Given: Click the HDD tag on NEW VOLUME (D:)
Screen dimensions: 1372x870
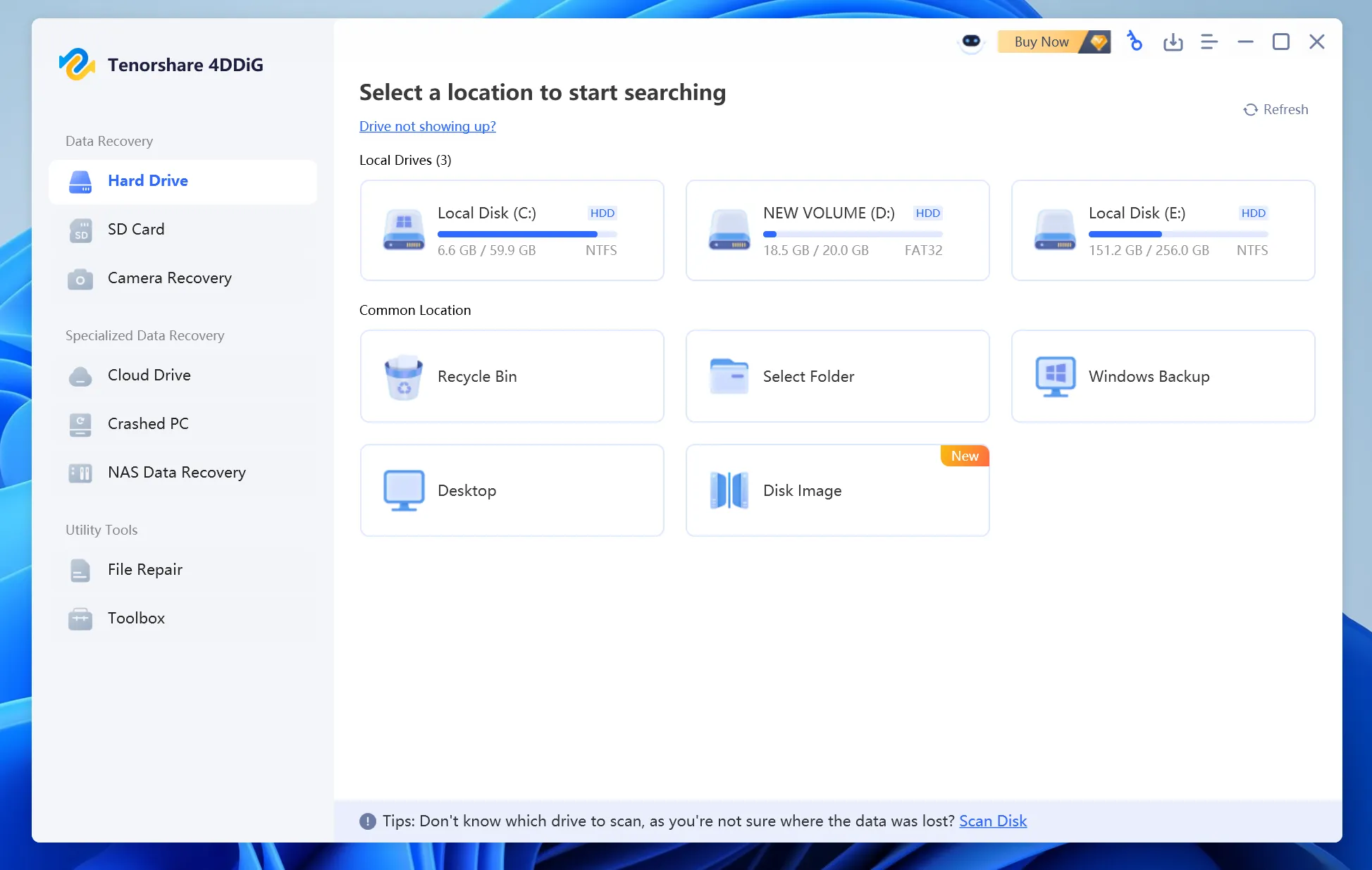Looking at the screenshot, I should click(x=928, y=213).
